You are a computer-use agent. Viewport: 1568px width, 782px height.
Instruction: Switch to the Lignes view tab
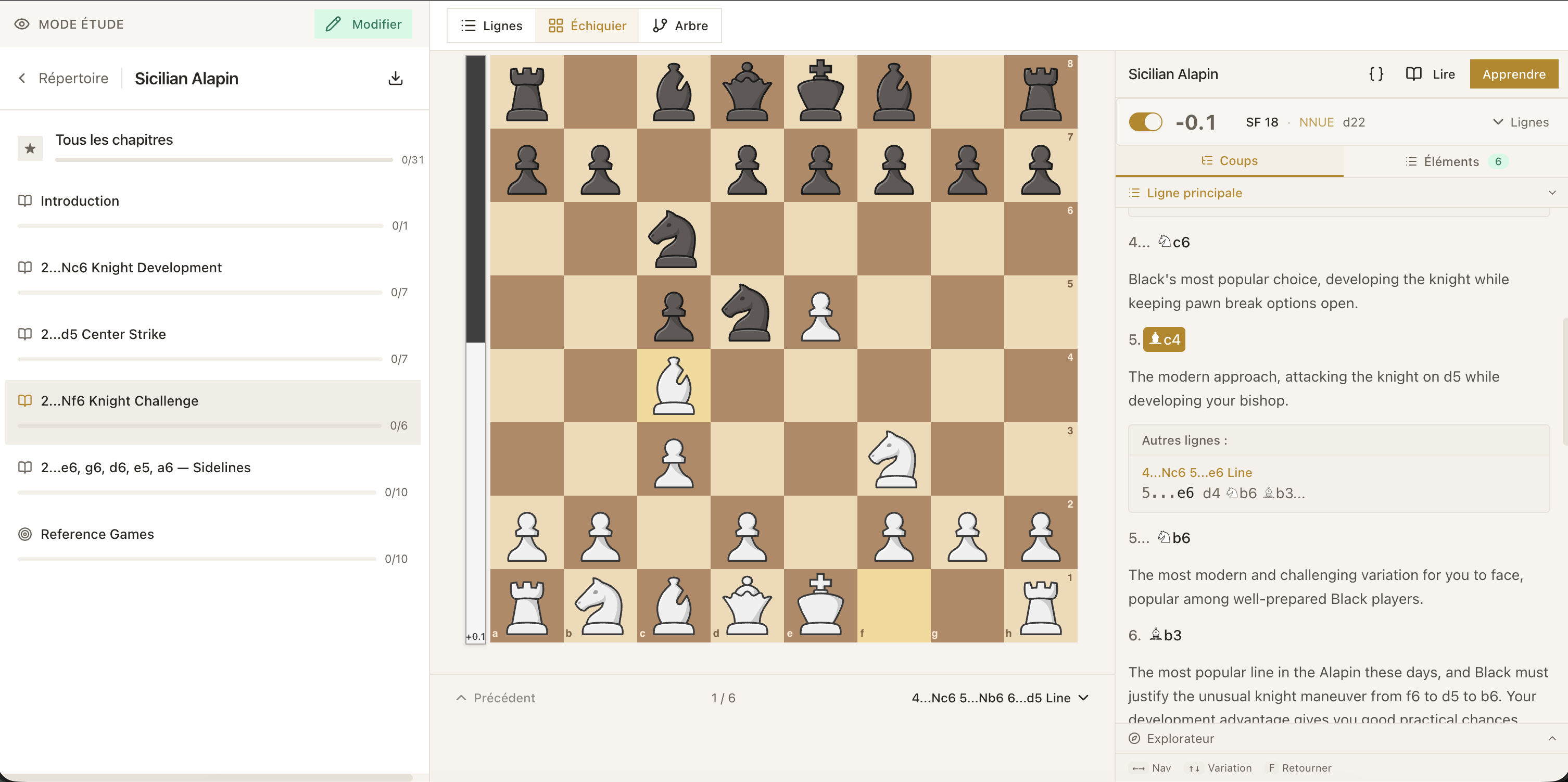(492, 26)
